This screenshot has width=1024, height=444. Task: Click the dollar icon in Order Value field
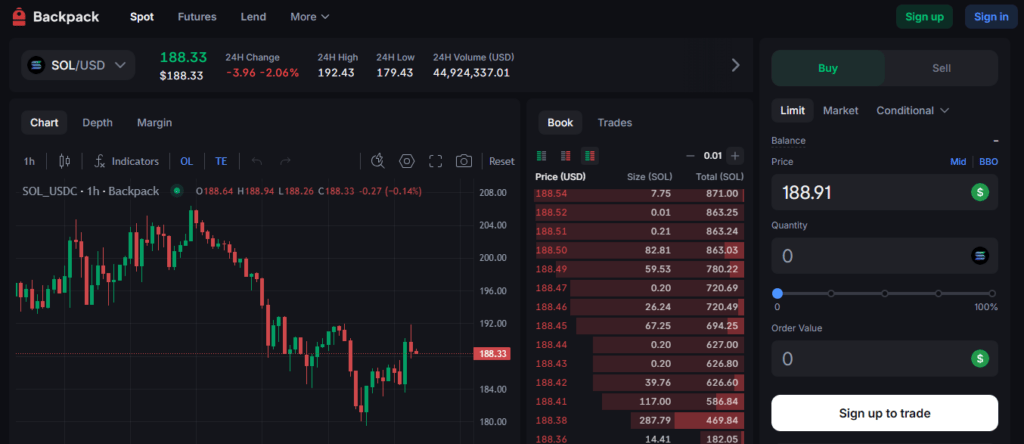[980, 358]
